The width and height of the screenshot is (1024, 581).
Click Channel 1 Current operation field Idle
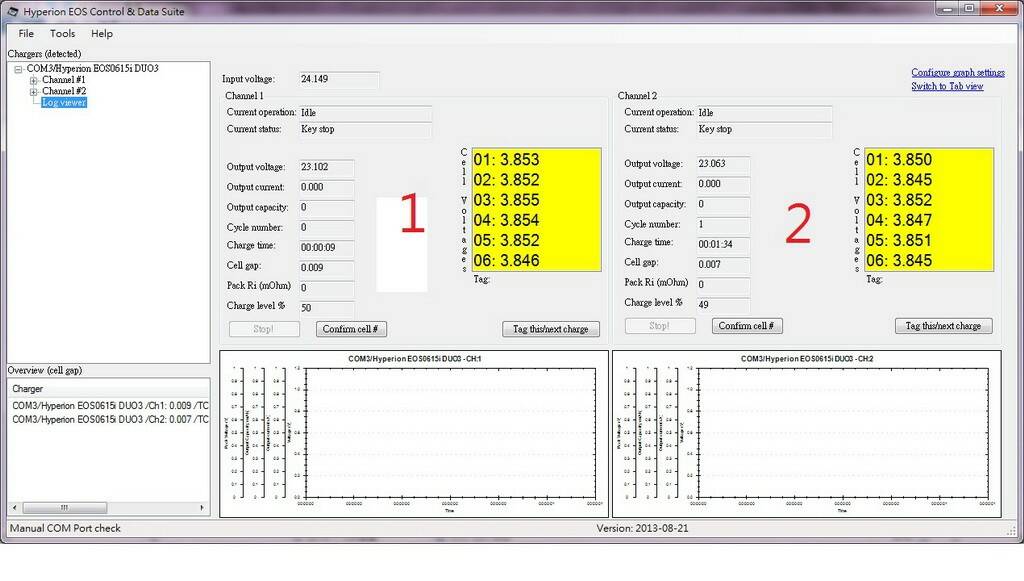pos(365,113)
